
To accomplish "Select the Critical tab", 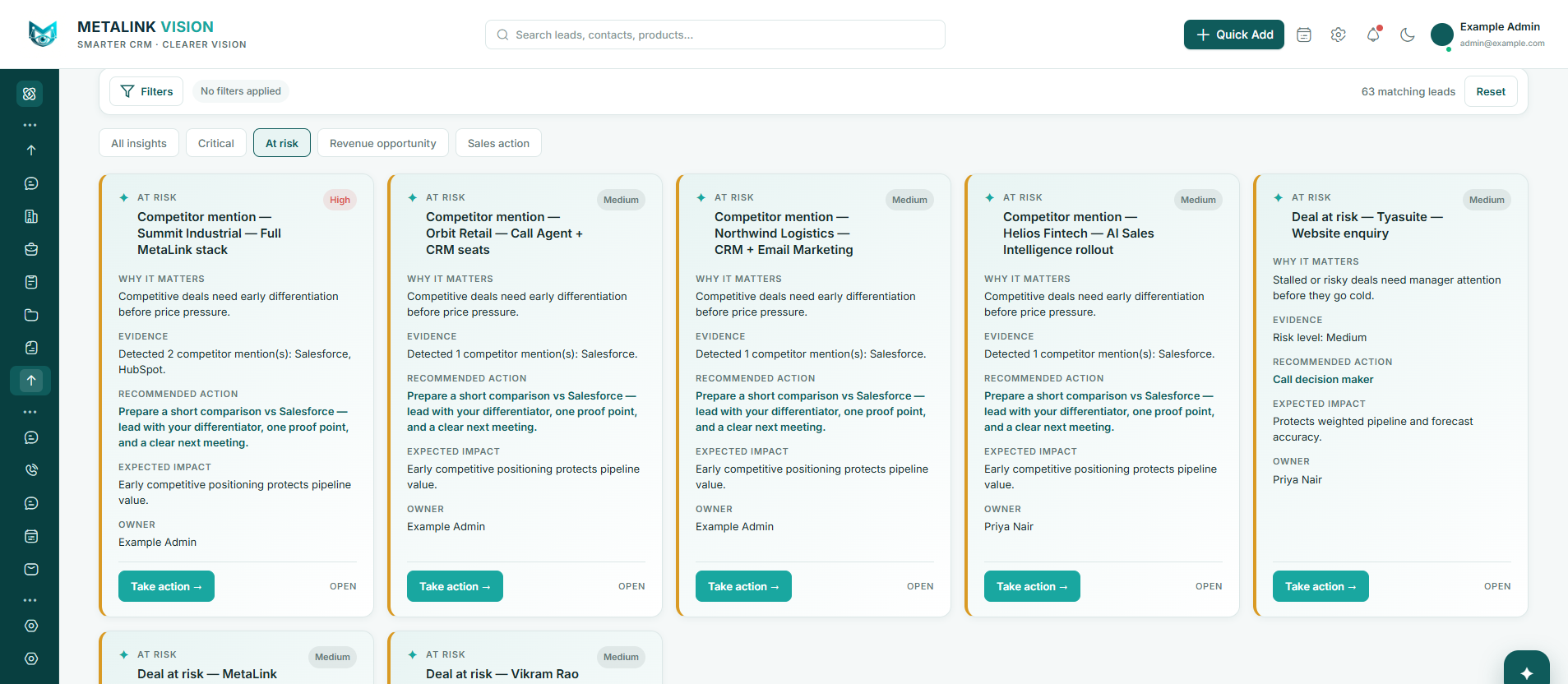I will 216,143.
